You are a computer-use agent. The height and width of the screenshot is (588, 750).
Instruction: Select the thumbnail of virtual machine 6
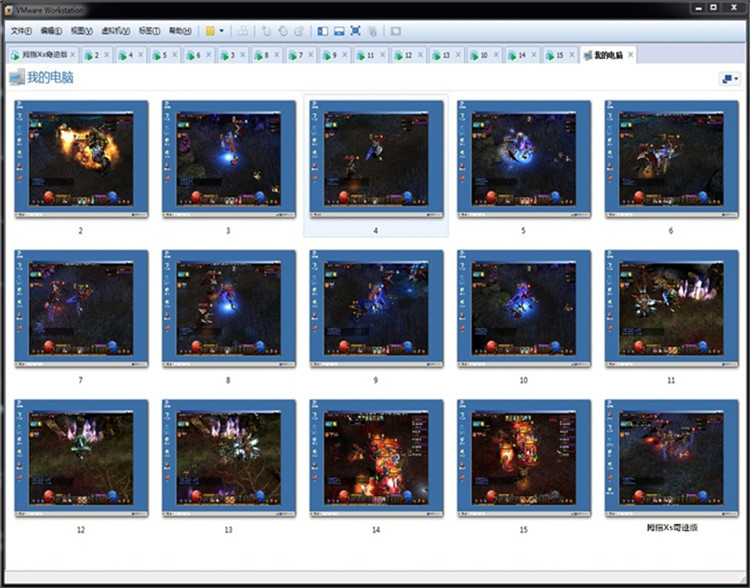point(672,159)
